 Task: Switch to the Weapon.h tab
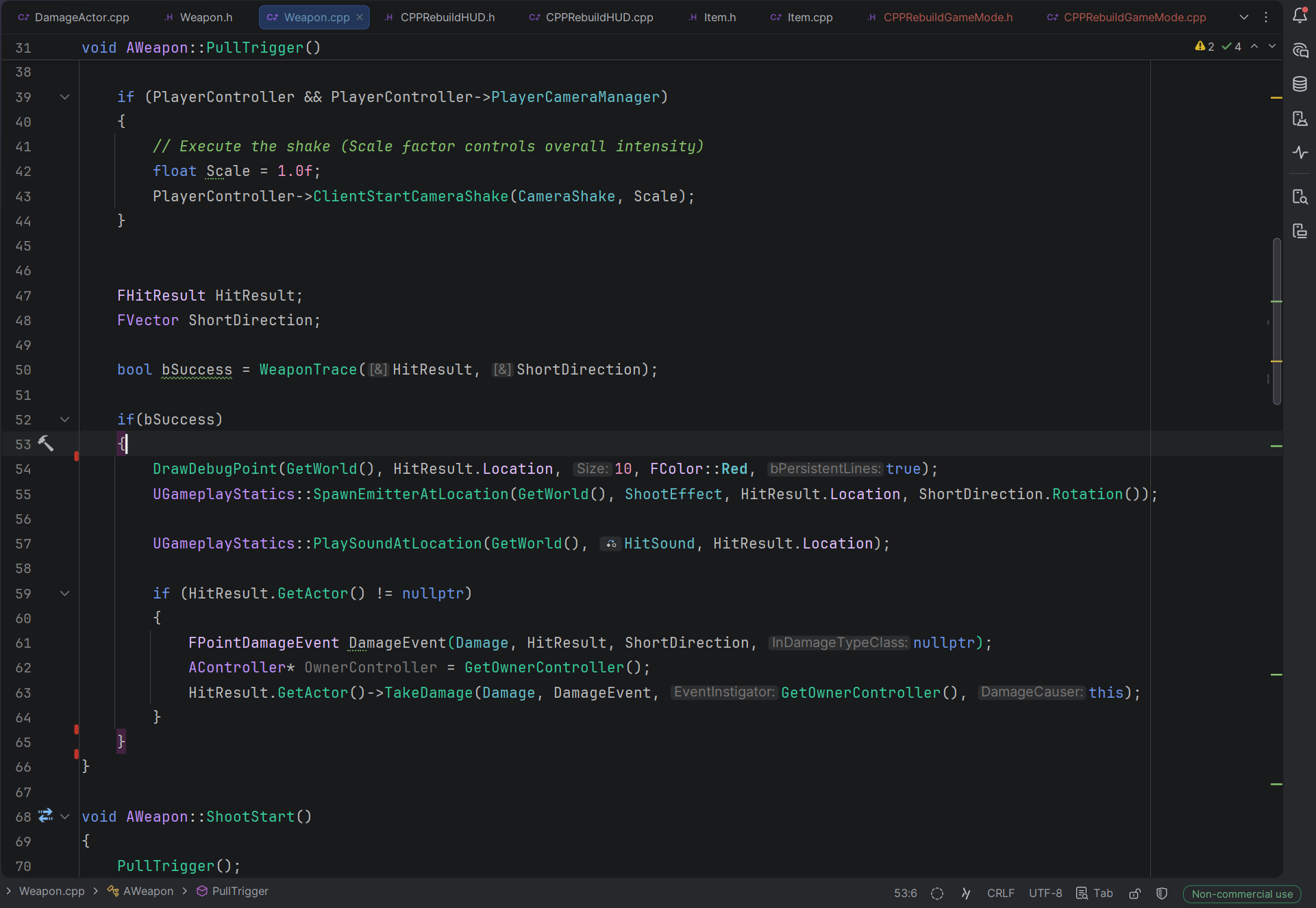click(x=199, y=17)
